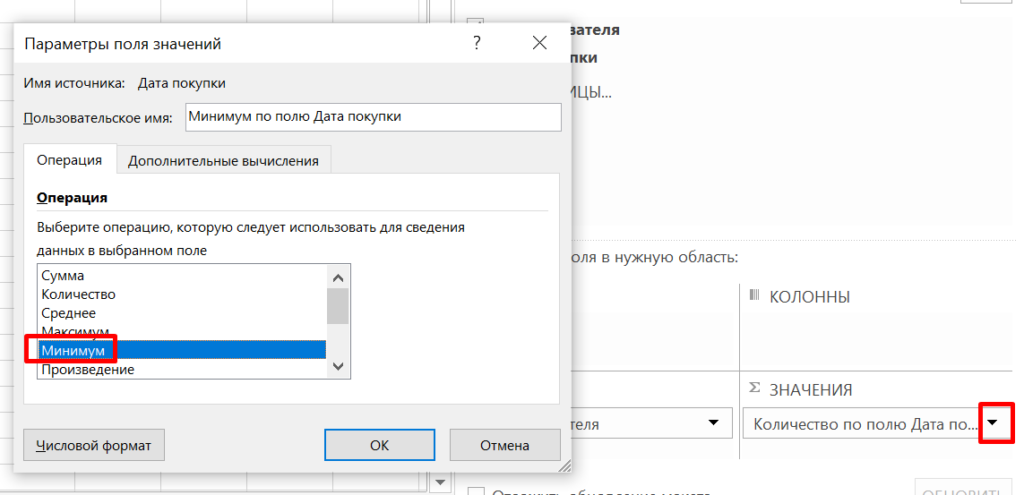This screenshot has width=1024, height=495.
Task: Click the КОЛОННЫ area header
Action: click(x=810, y=297)
